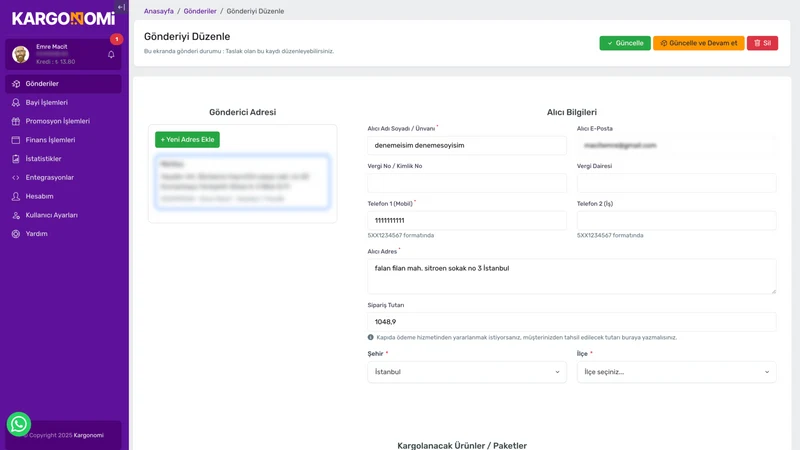The height and width of the screenshot is (450, 800).
Task: Click Güncelle ve Devam et button
Action: pos(698,43)
